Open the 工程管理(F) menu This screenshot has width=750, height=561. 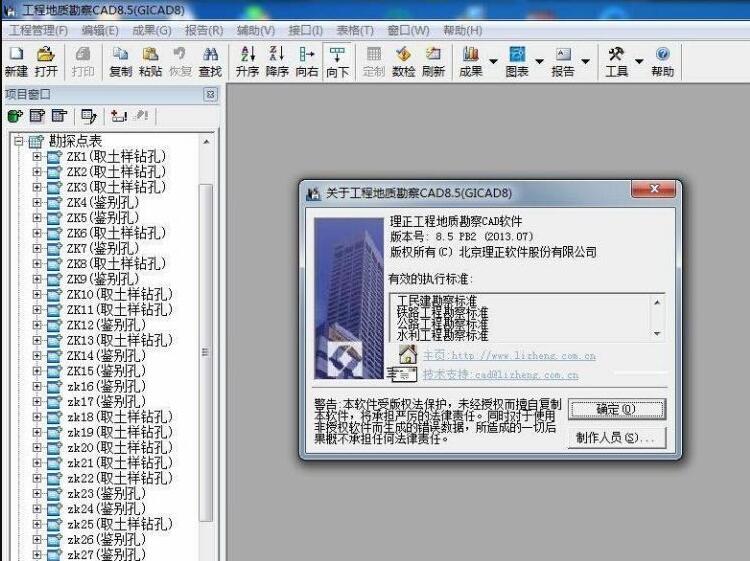38,31
